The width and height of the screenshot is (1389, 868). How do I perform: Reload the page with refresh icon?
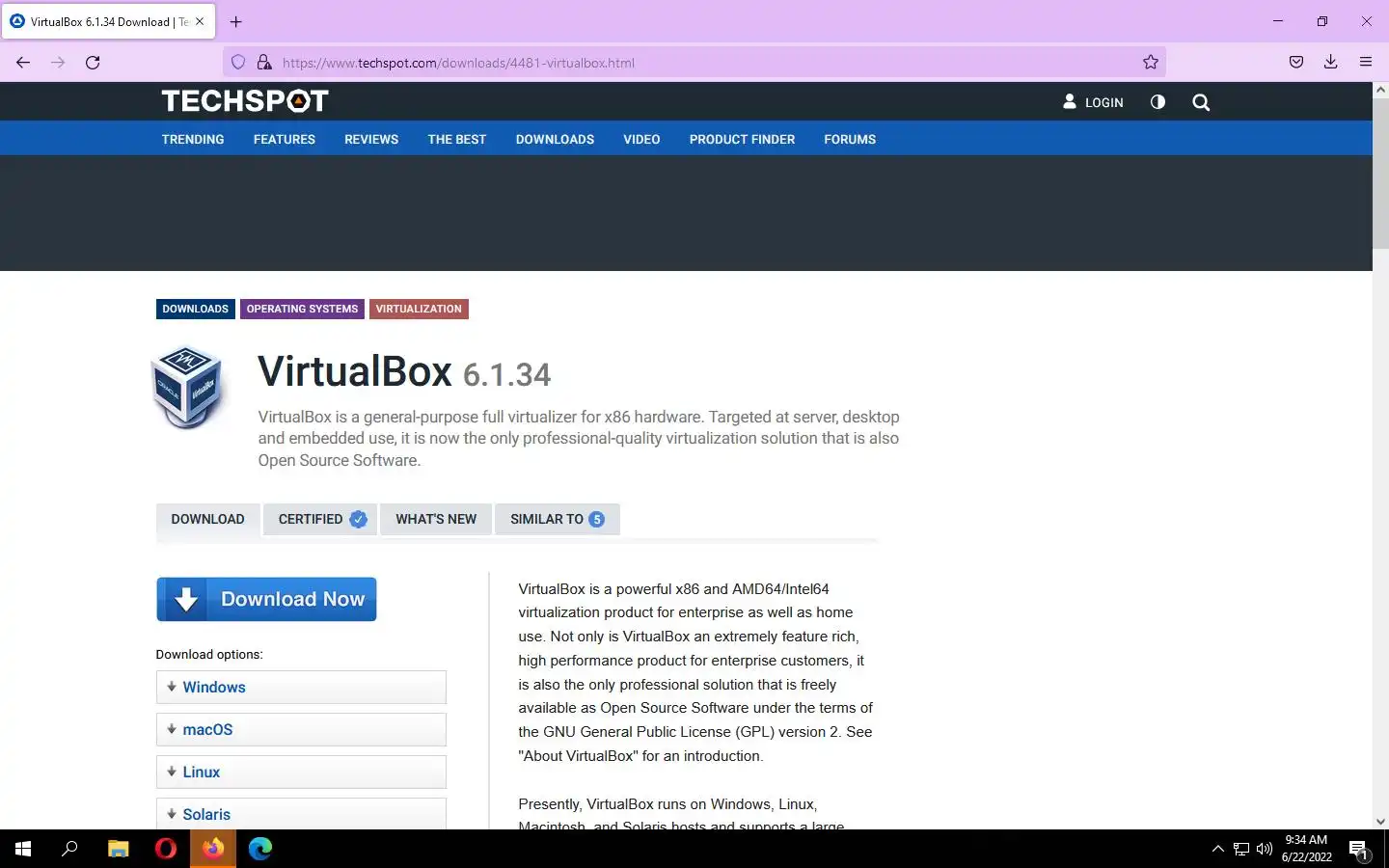pos(93,63)
